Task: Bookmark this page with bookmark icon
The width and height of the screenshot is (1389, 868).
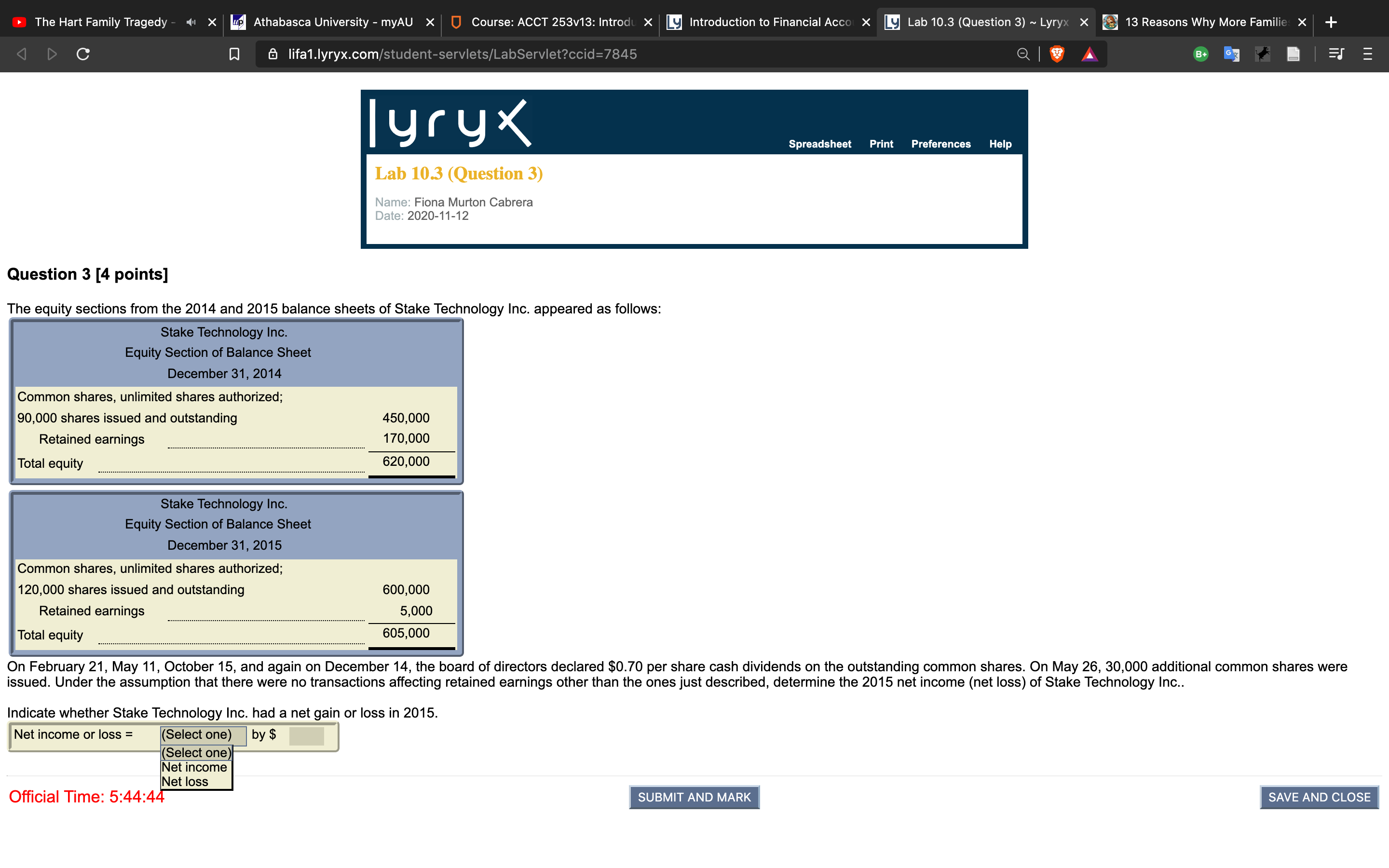Action: click(x=234, y=54)
